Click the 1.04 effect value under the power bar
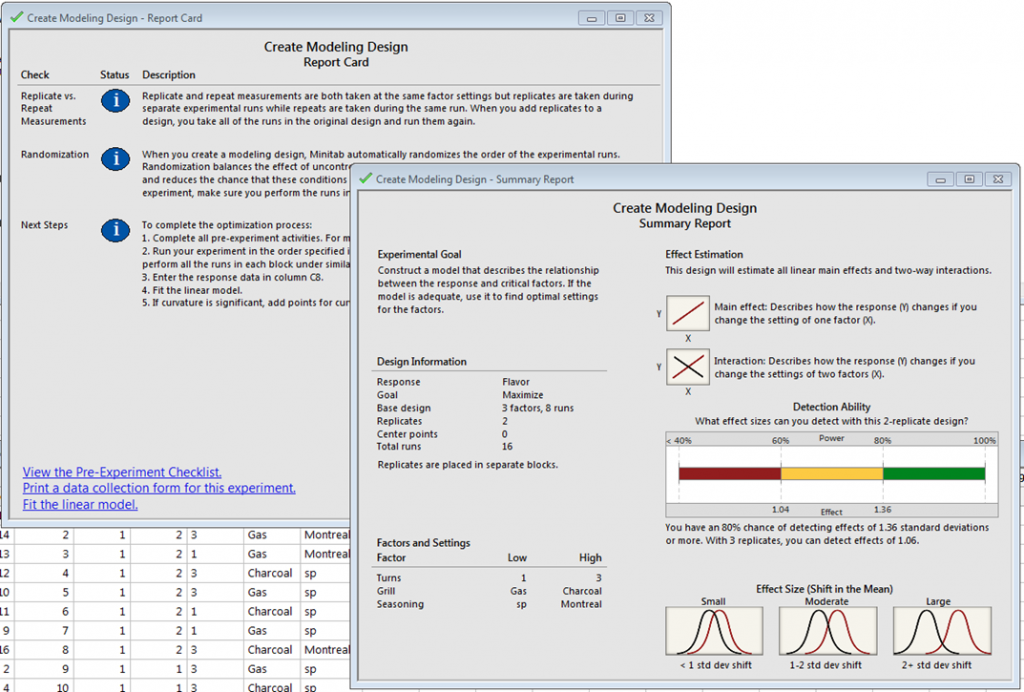The height and width of the screenshot is (692, 1024). pos(780,509)
